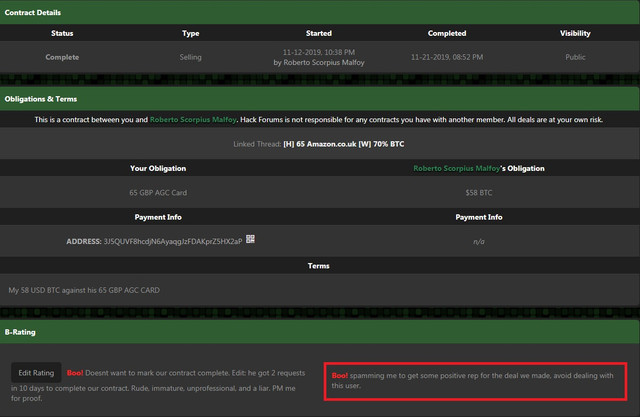This screenshot has width=640, height=417.
Task: Click the Edit Rating button
Action: coord(36,373)
